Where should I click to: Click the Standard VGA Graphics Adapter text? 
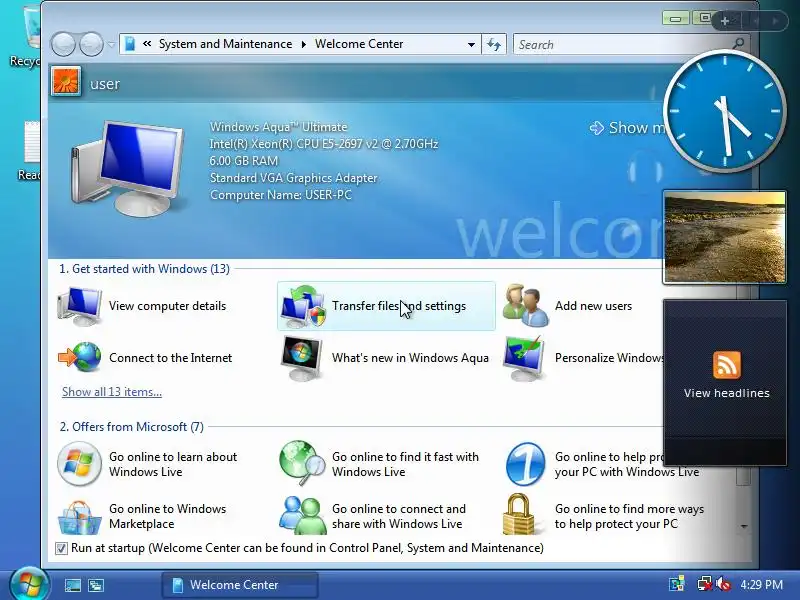tap(293, 178)
